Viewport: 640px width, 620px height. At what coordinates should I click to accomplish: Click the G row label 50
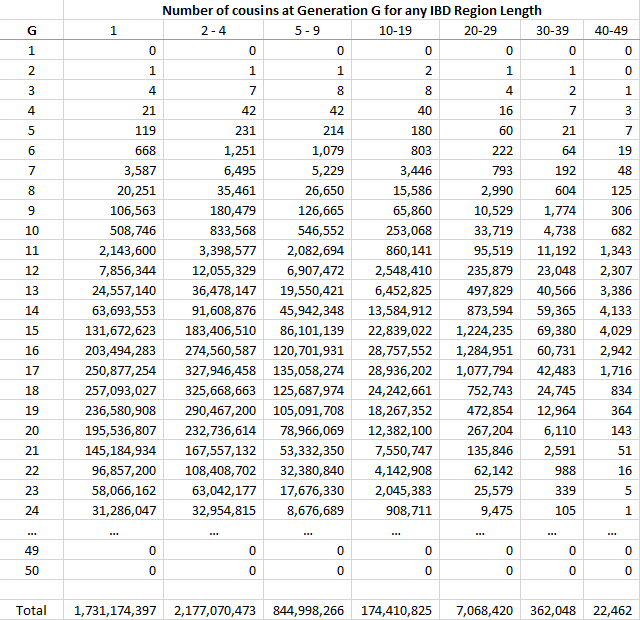pos(31,570)
